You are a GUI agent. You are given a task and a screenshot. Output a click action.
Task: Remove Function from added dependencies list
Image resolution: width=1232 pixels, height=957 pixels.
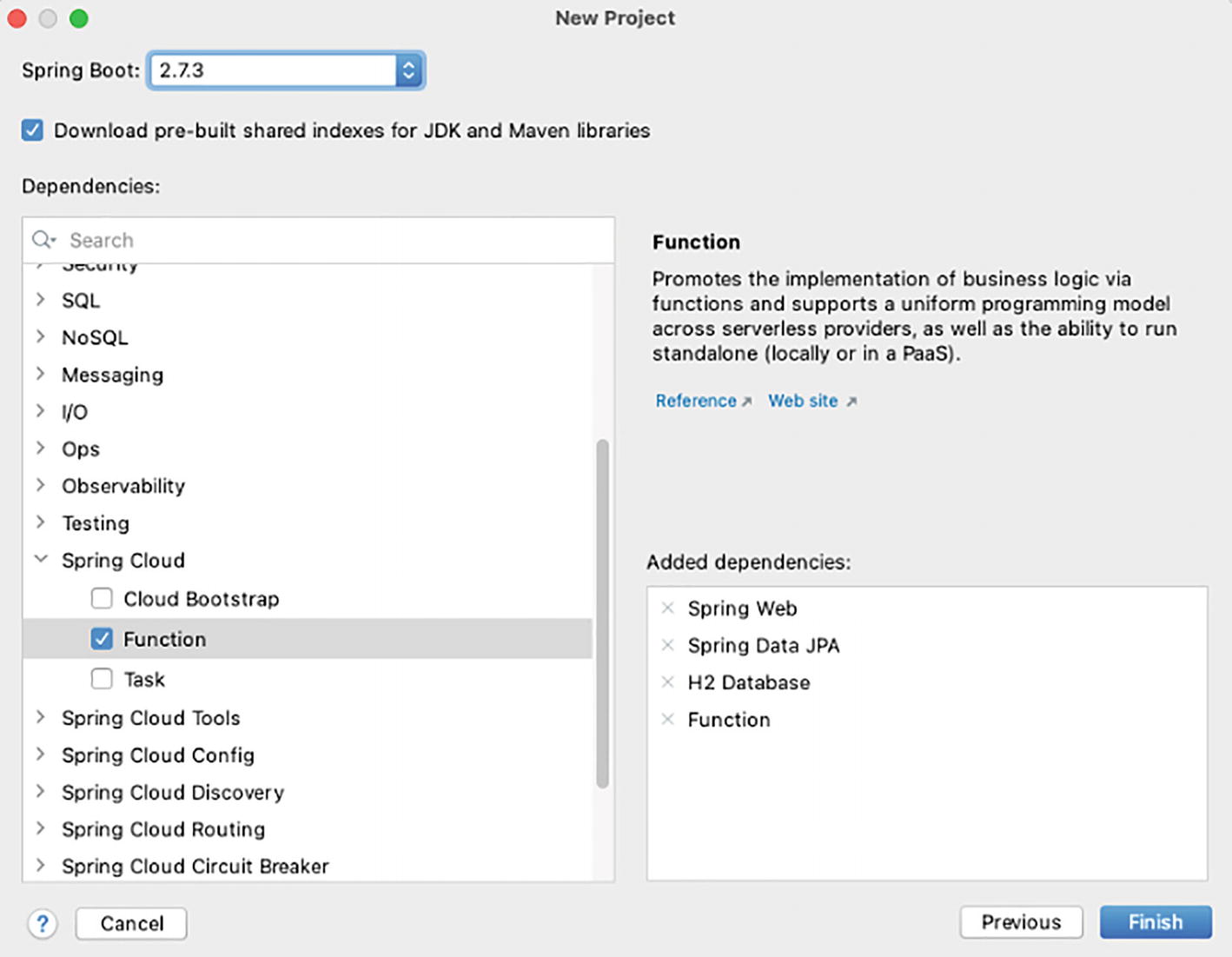pyautogui.click(x=667, y=720)
